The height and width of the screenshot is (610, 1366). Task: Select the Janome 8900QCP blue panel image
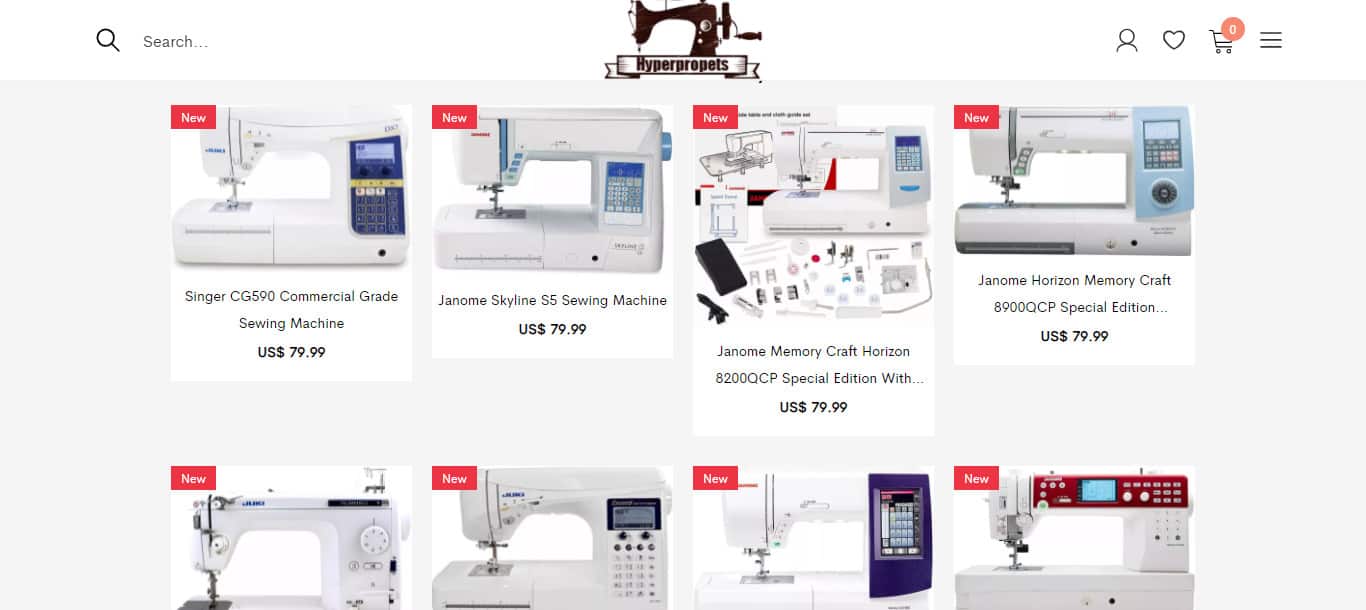(1074, 180)
